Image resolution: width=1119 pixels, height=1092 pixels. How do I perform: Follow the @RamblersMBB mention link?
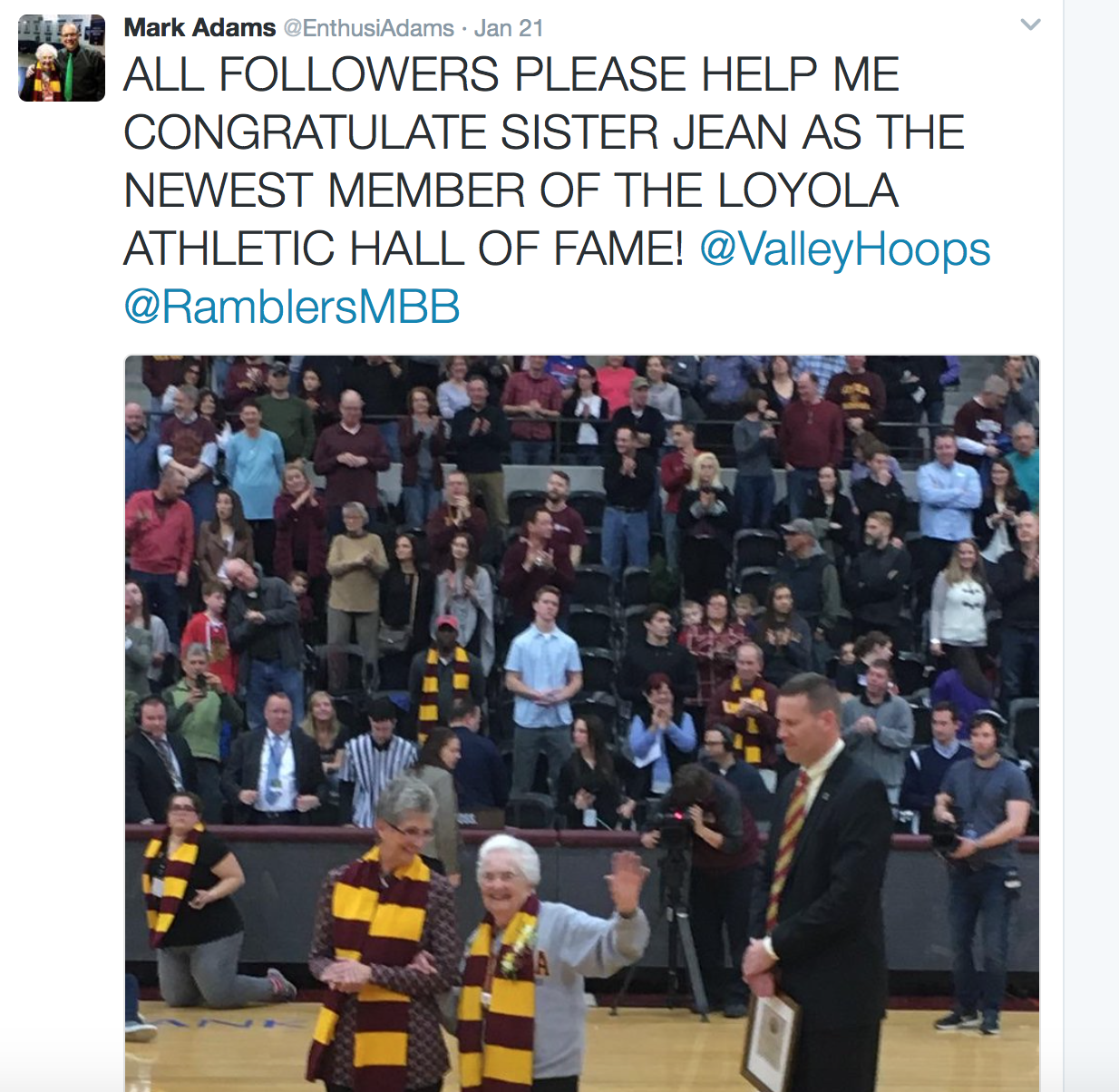coord(292,307)
